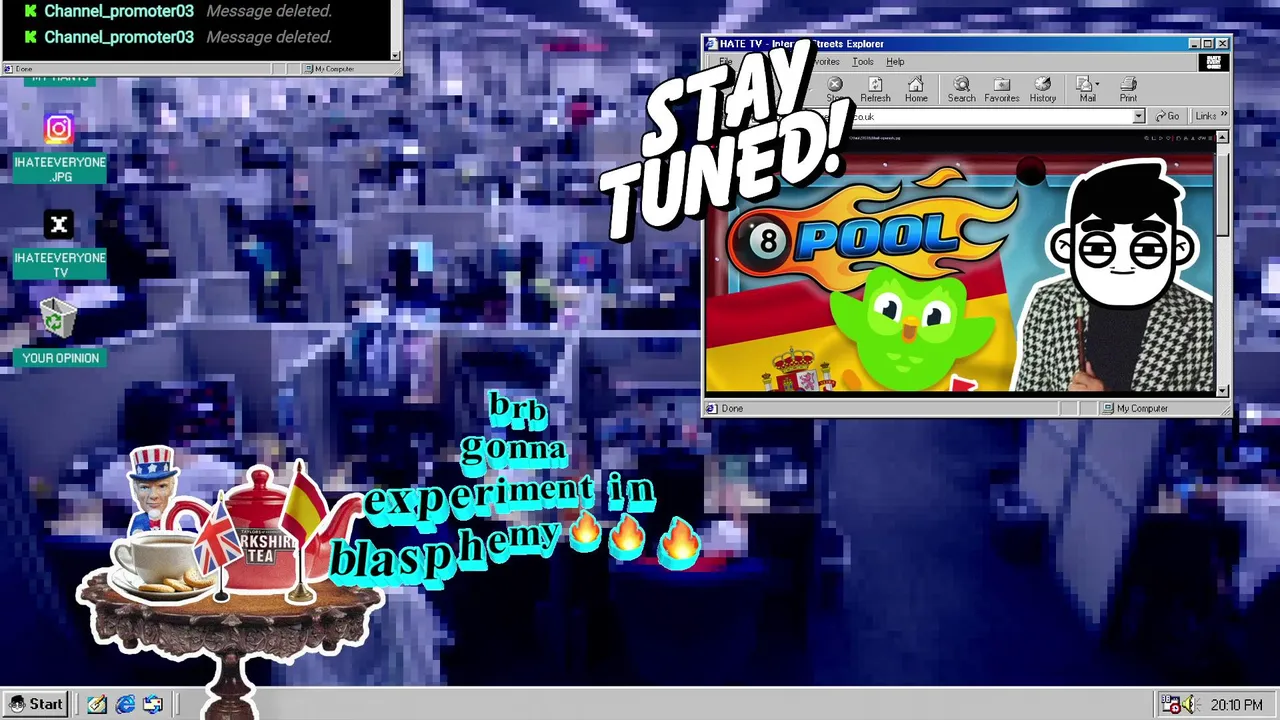The image size is (1280, 720).
Task: Click the chat window scrollbar down arrow
Action: click(395, 55)
